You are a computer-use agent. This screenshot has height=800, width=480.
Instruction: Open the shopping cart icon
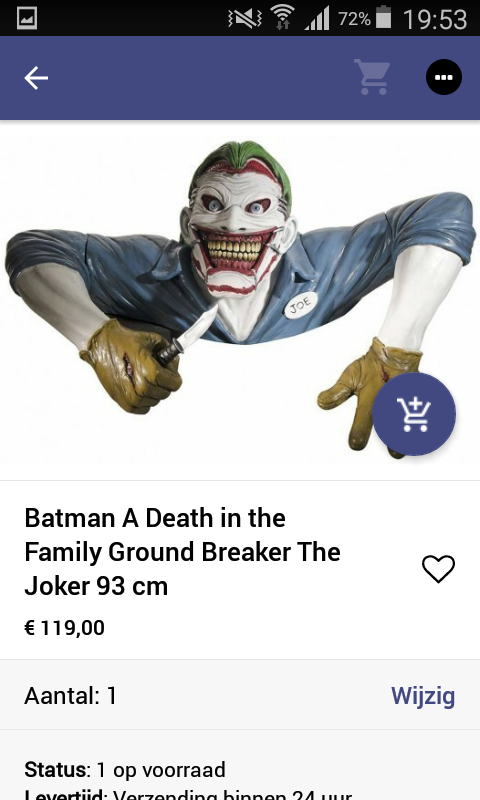[372, 77]
